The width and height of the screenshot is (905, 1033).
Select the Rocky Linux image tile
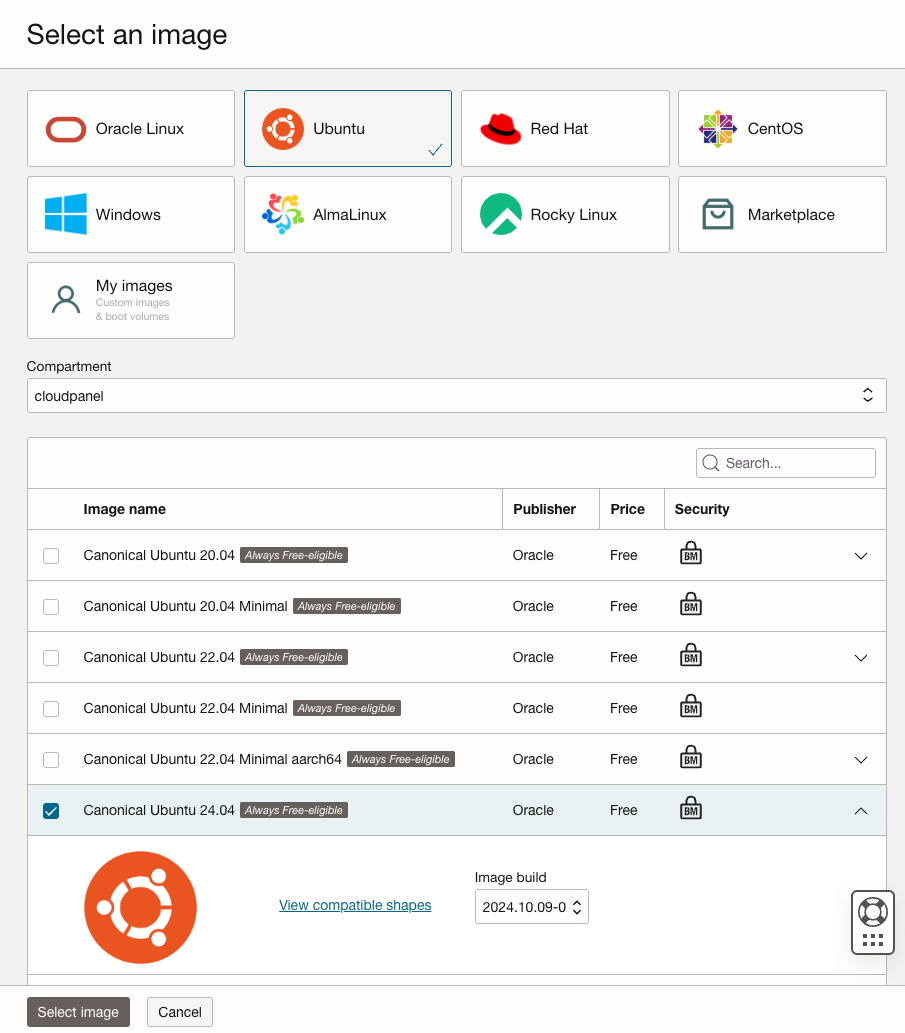click(x=565, y=215)
